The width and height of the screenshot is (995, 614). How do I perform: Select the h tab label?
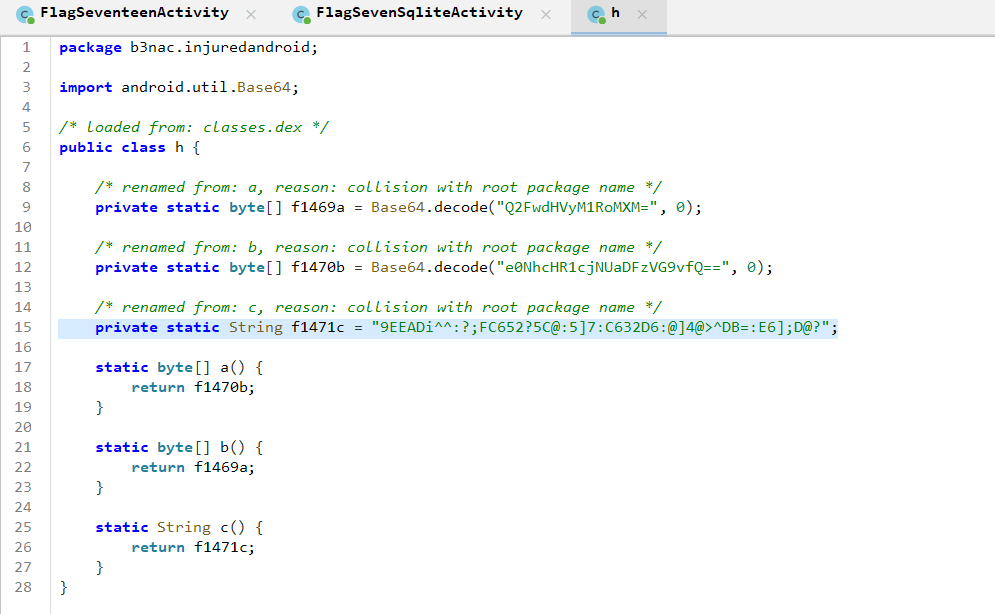click(x=615, y=13)
